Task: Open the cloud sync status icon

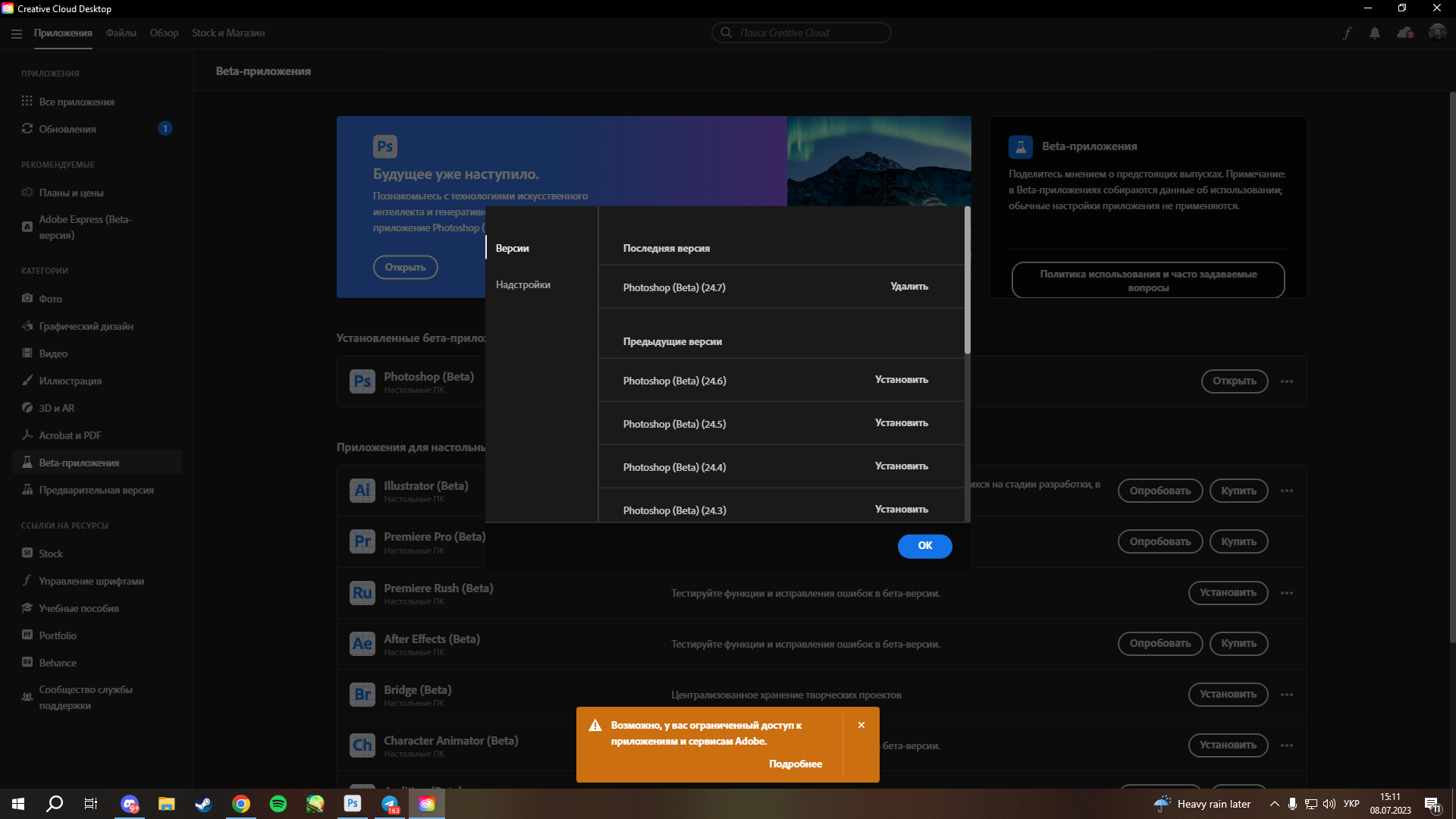Action: [1405, 33]
